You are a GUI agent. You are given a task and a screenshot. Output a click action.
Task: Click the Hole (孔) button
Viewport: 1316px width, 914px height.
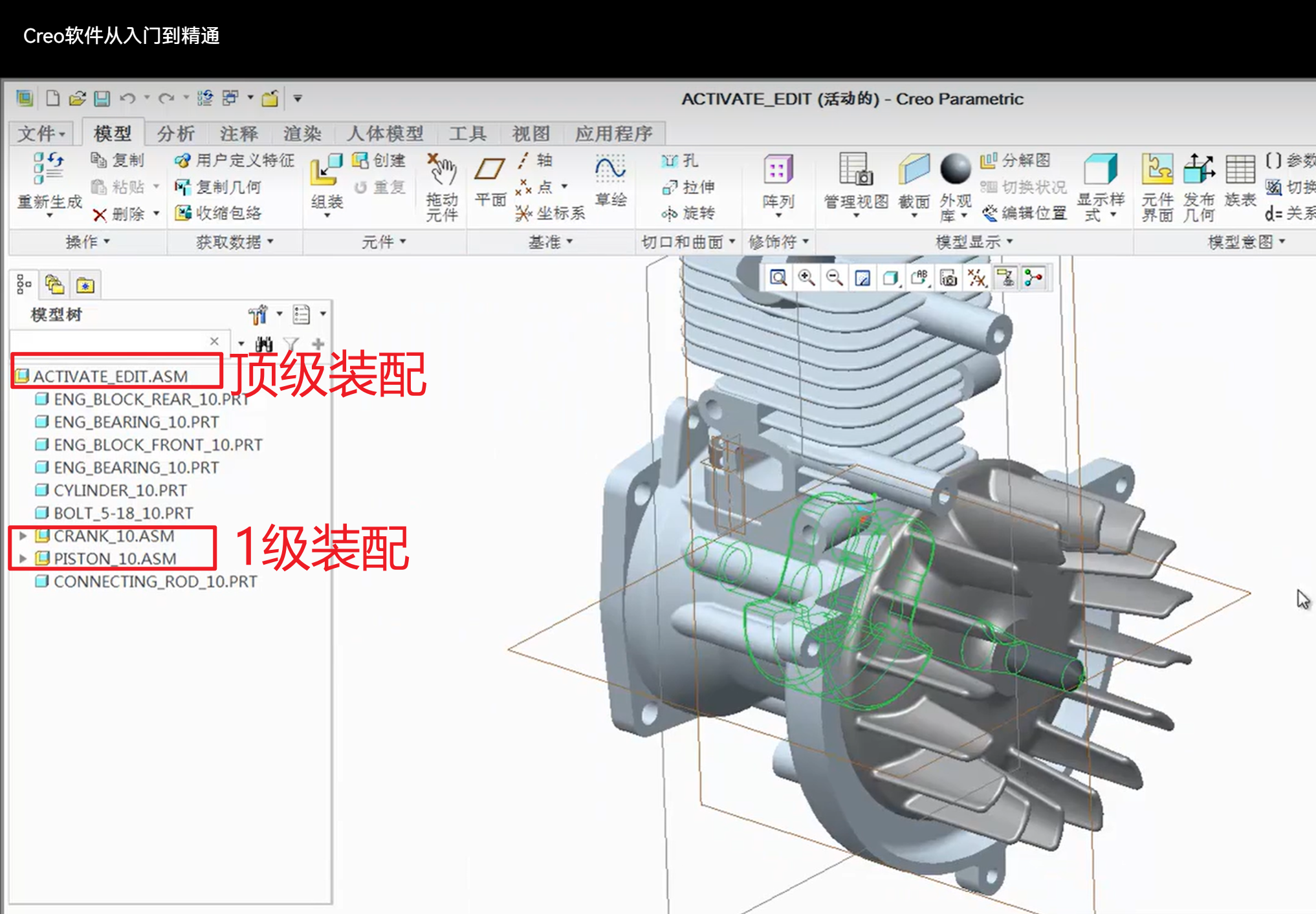(x=681, y=160)
